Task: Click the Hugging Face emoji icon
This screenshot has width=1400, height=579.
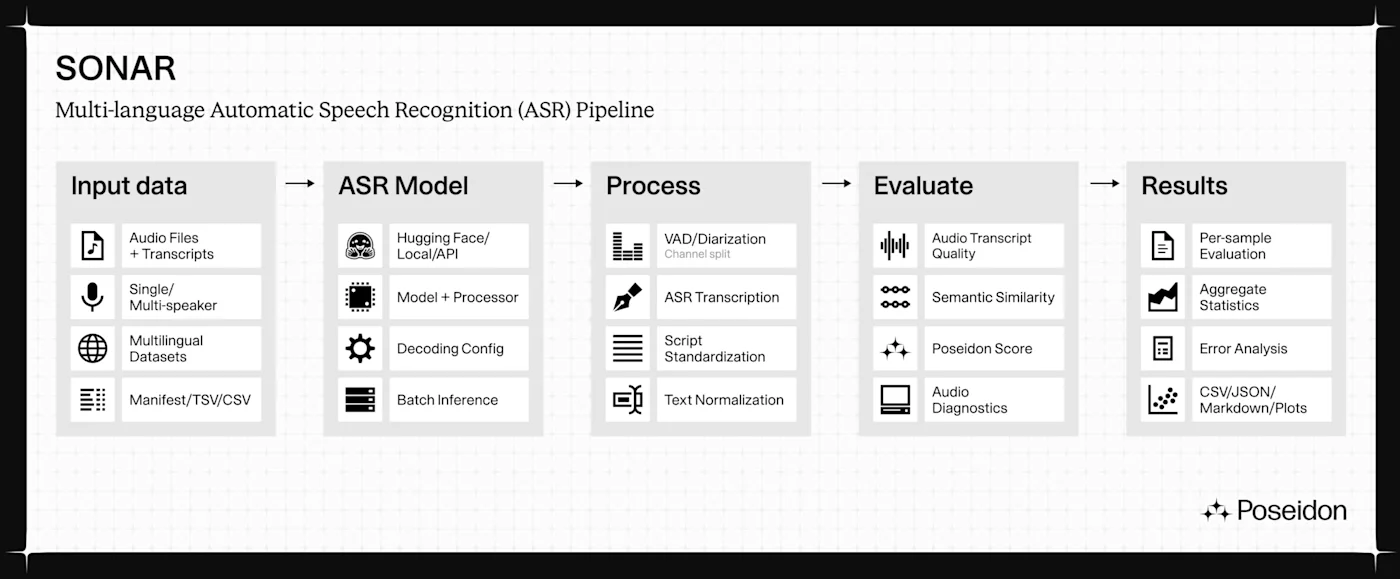Action: point(360,246)
